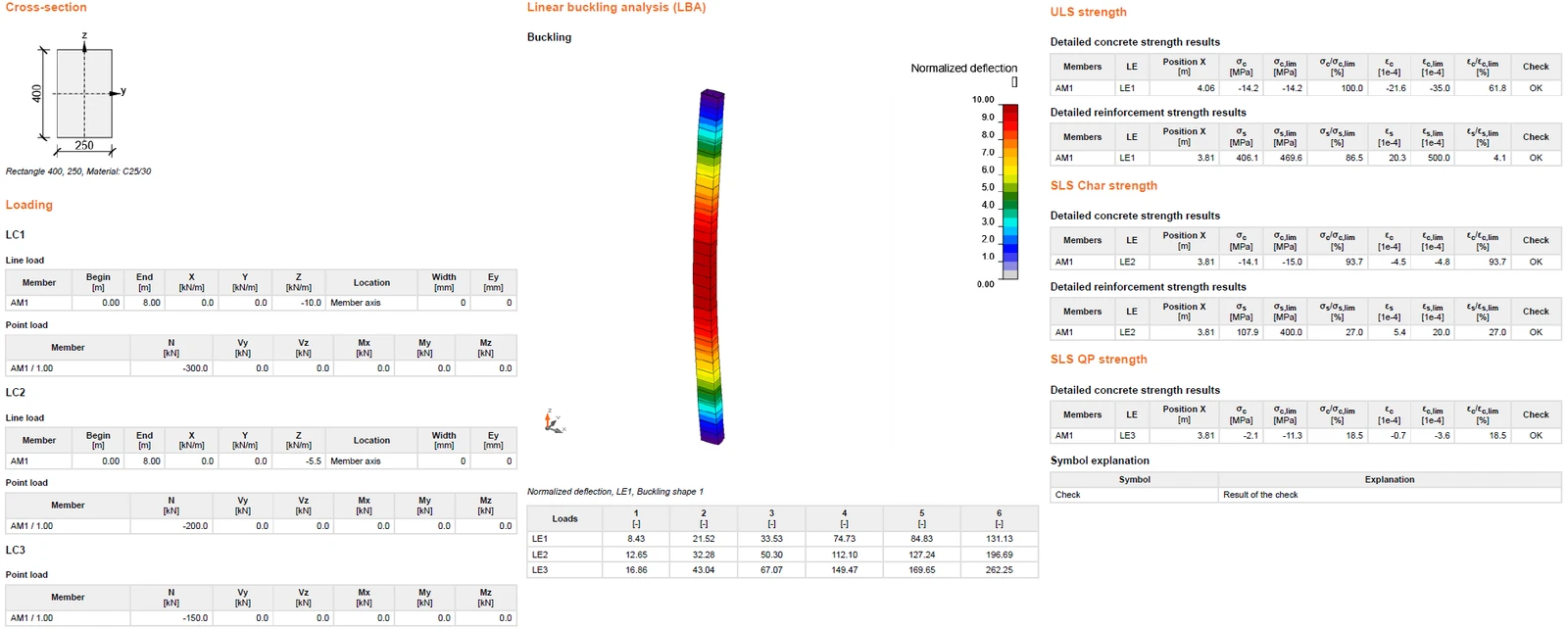Open the ULS strength section heading
Image resolution: width=1568 pixels, height=629 pixels.
pyautogui.click(x=1088, y=12)
